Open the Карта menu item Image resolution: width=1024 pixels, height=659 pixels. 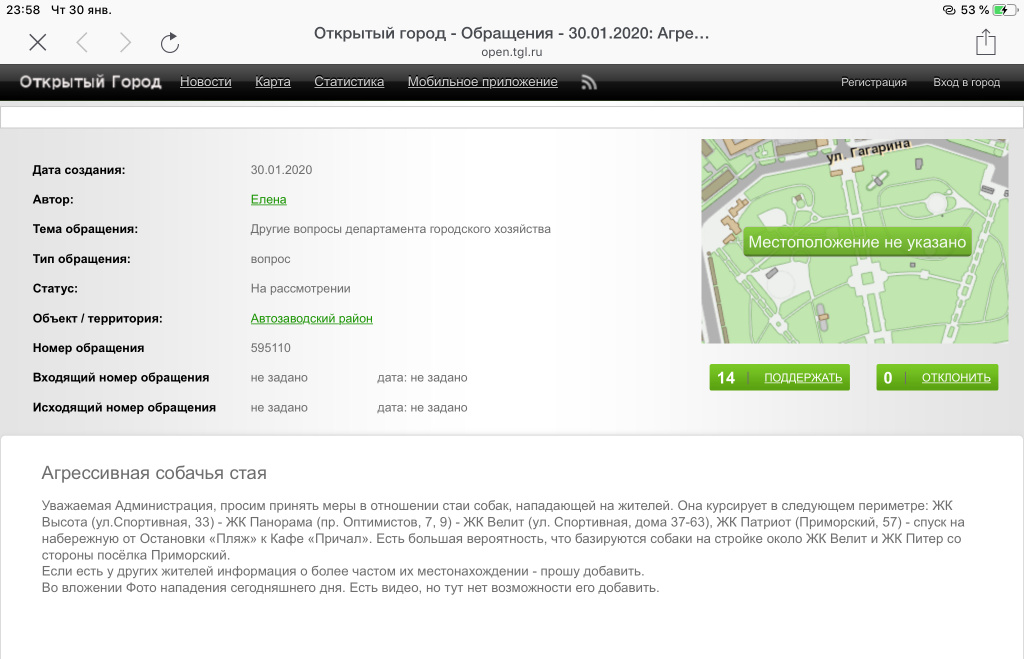[x=273, y=82]
